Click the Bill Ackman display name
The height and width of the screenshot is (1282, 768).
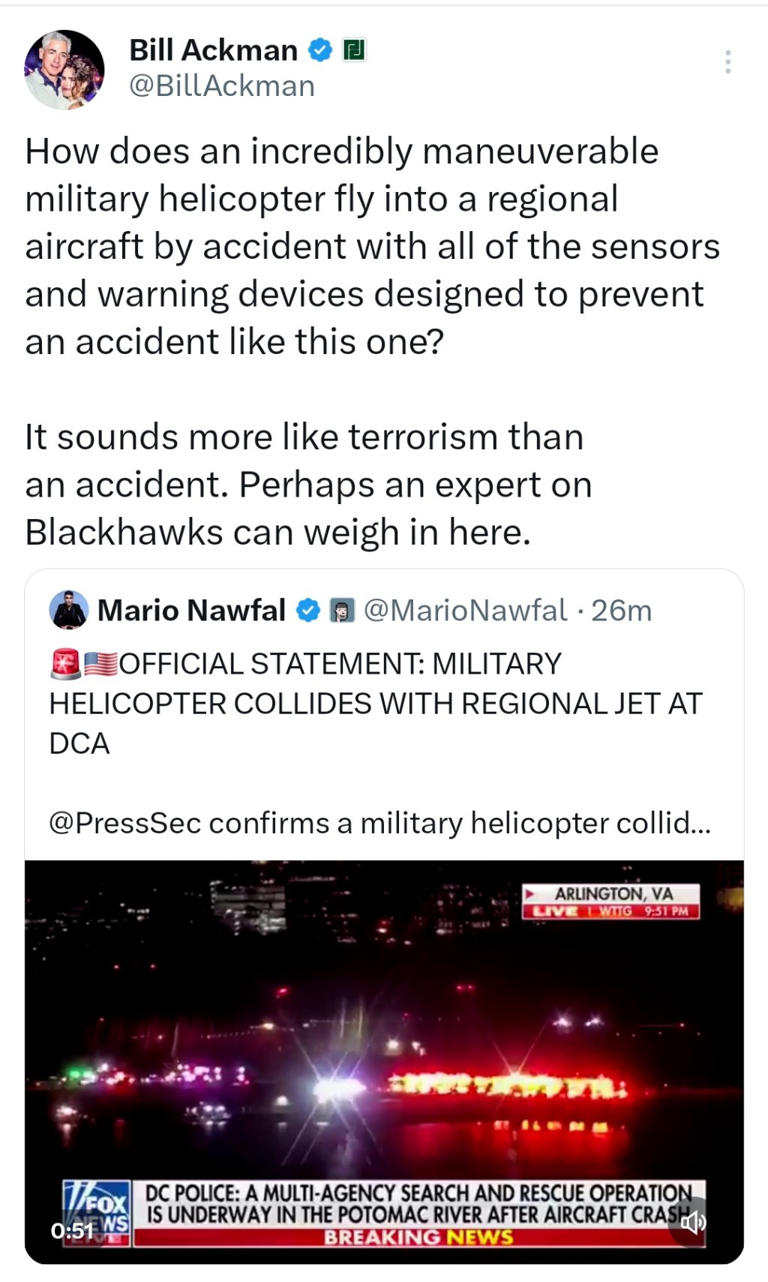[213, 49]
